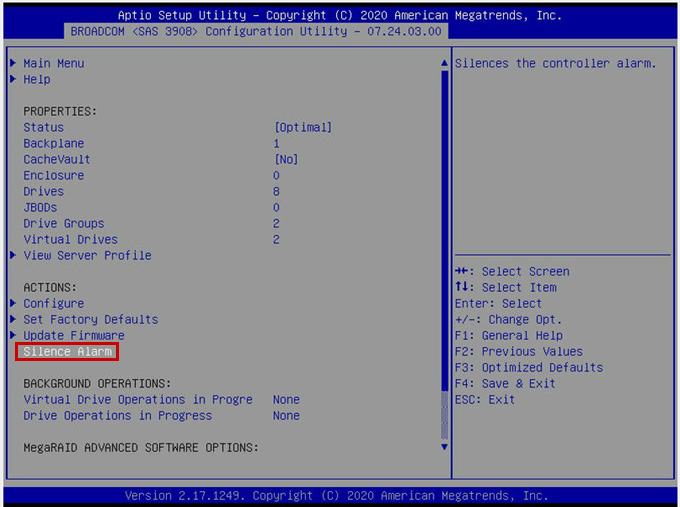The image size is (680, 507).
Task: Change the Status Optimal value field
Action: tap(302, 127)
